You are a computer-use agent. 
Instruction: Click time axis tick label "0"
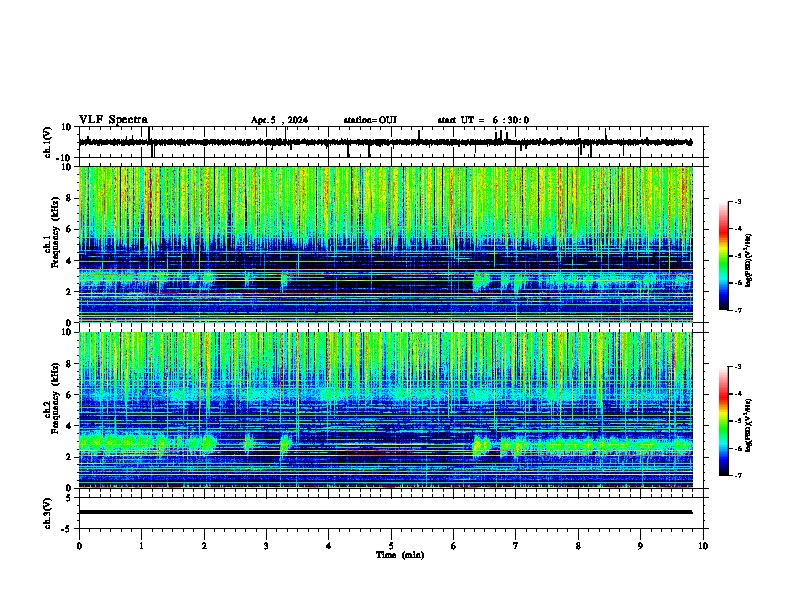(x=79, y=546)
